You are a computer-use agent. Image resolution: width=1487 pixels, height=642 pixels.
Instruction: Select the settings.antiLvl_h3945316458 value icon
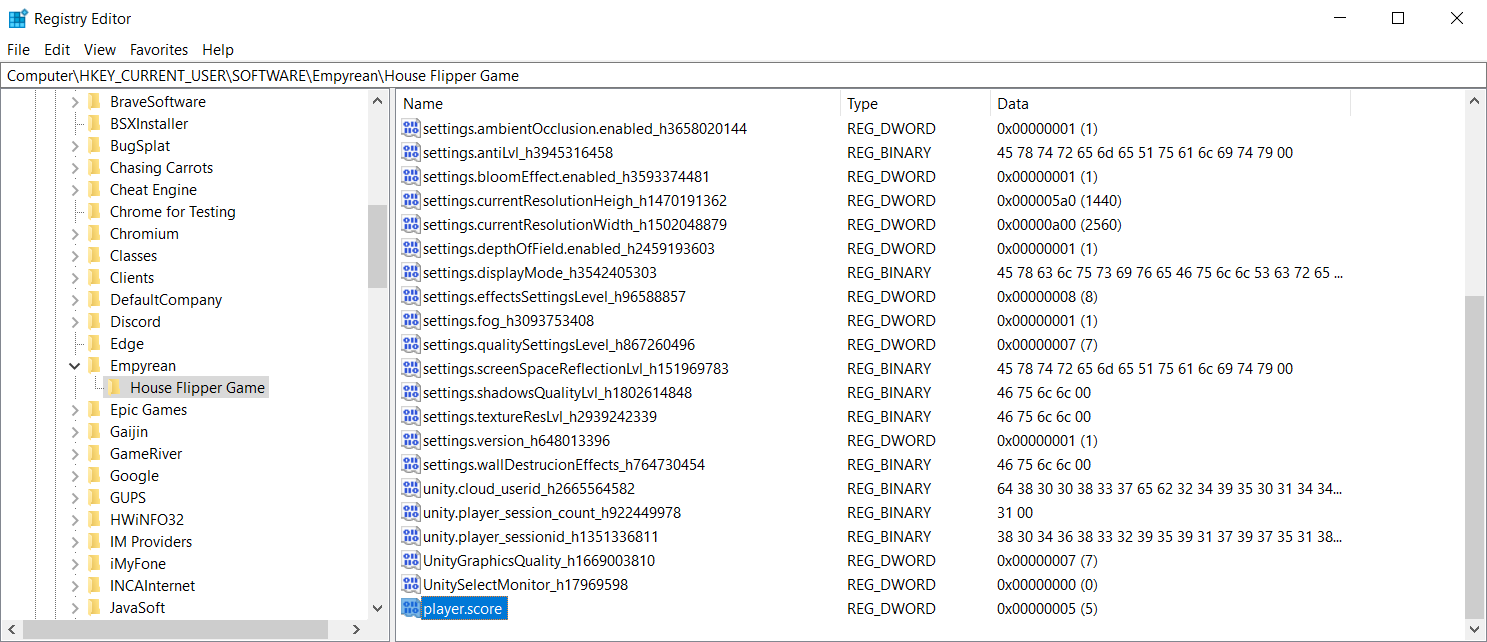pos(411,152)
